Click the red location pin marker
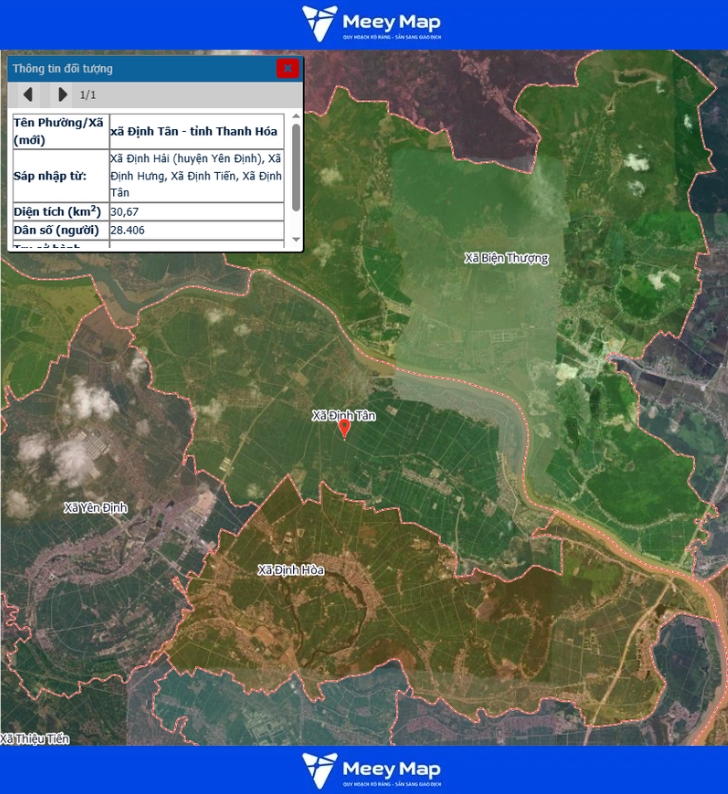Screen dimensions: 728x794 point(345,429)
